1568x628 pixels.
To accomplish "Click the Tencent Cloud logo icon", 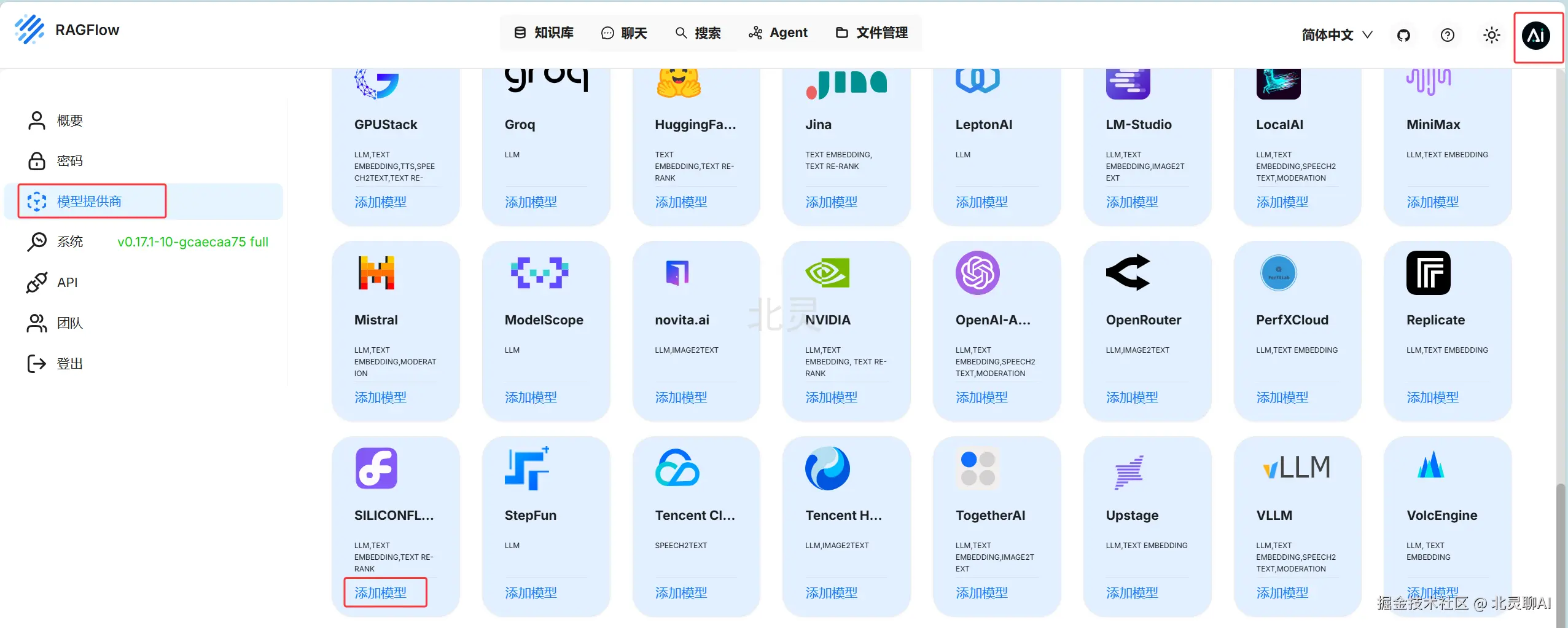I will click(x=677, y=468).
